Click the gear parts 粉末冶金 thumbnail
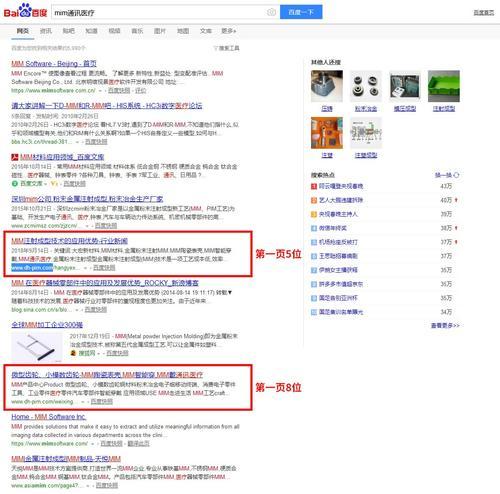The width and height of the screenshot is (500, 494). [x=366, y=86]
